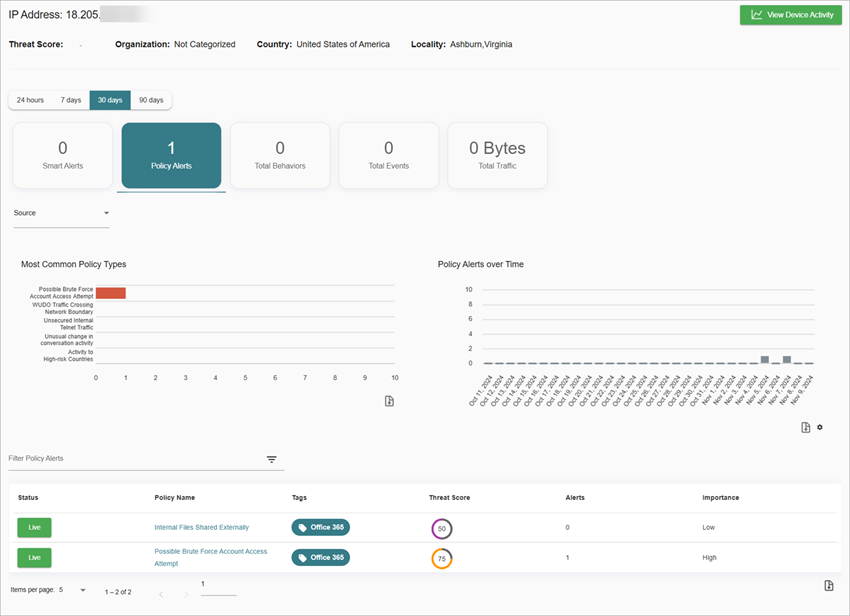This screenshot has height=616, width=850.
Task: Click the filter icon next to Filter Policy Alerts
Action: [271, 458]
